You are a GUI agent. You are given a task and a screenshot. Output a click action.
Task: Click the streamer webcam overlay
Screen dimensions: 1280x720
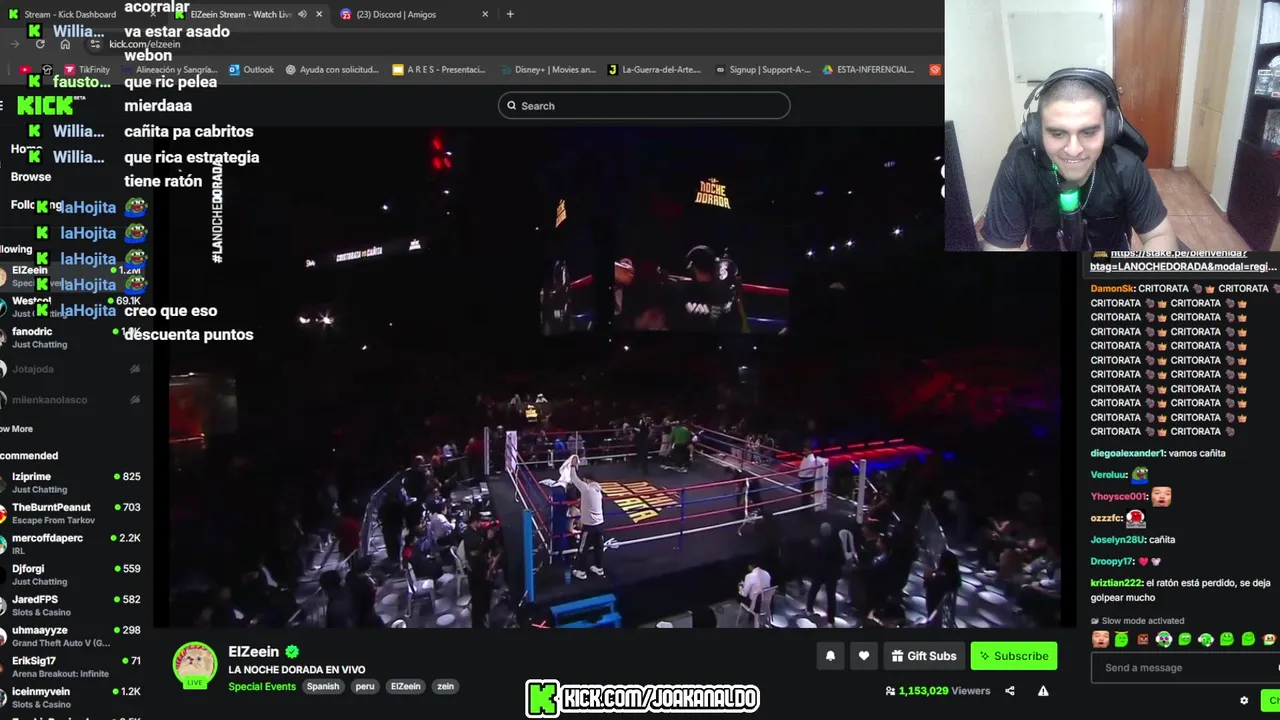1112,125
